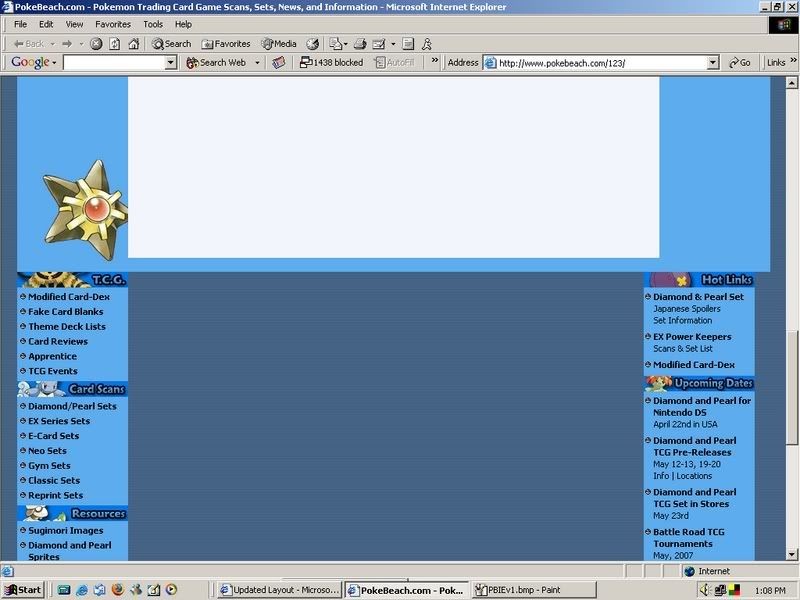Click the Google toolbar search box
Screen dimensions: 800x600
[115, 63]
